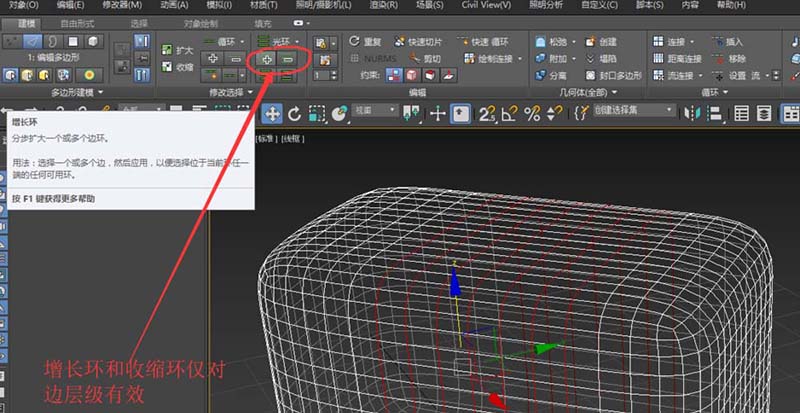This screenshot has width=800, height=413.
Task: Click the 距离连接 (Distance Connect) button
Action: (678, 59)
